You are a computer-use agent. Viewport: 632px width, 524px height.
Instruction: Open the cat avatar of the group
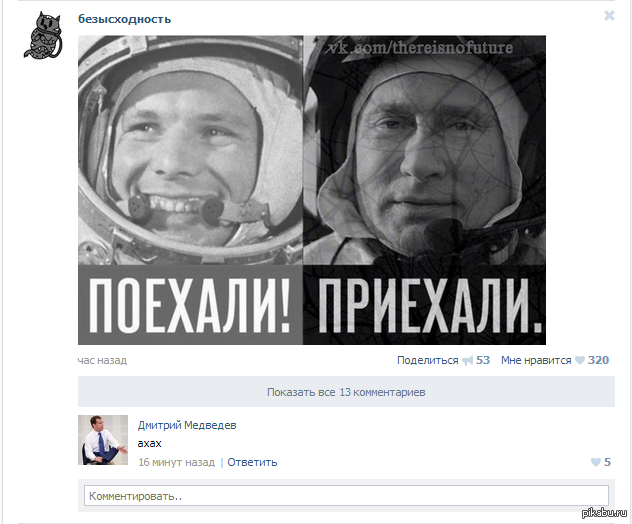43,35
